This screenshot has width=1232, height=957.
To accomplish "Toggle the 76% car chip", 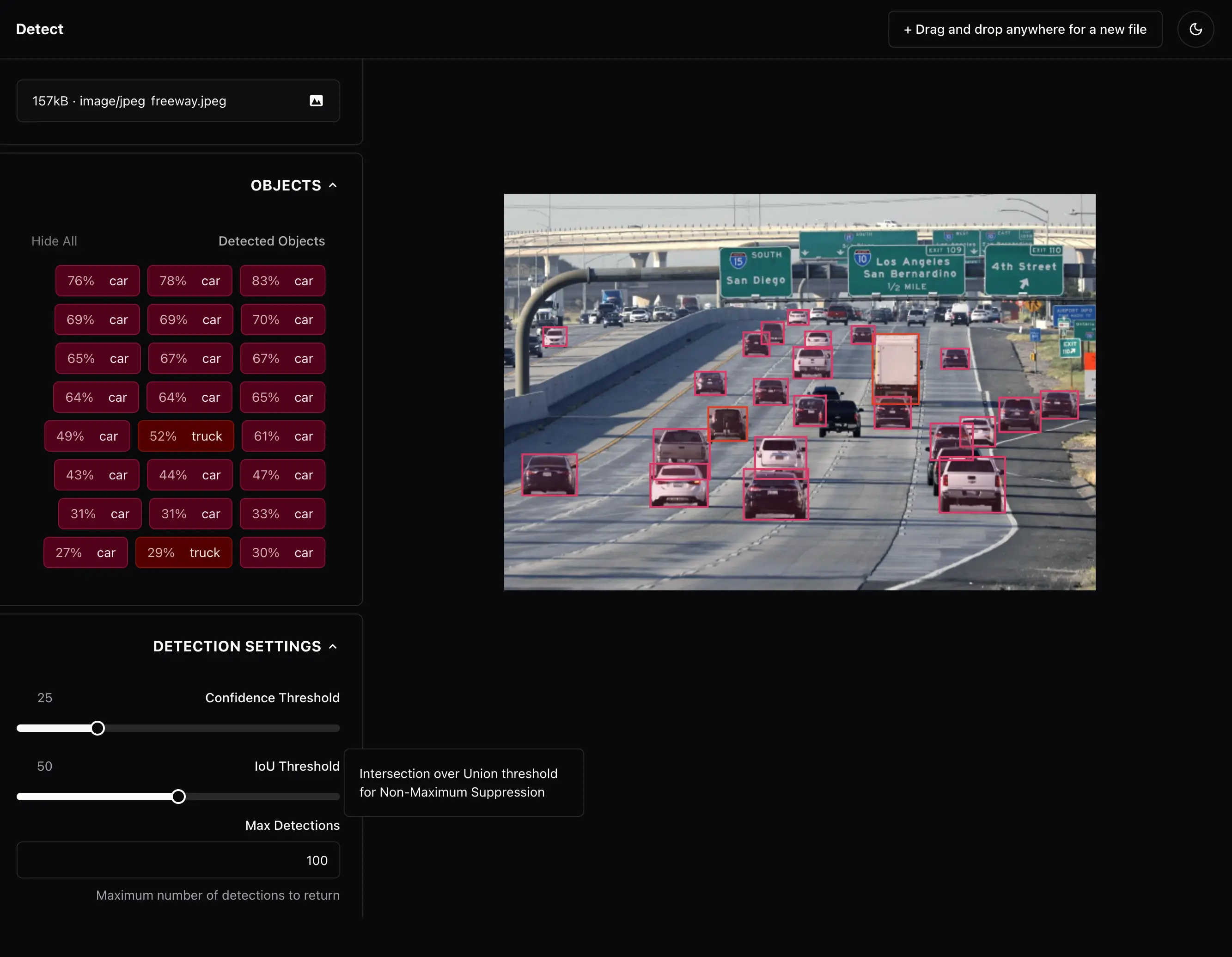I will 97,281.
